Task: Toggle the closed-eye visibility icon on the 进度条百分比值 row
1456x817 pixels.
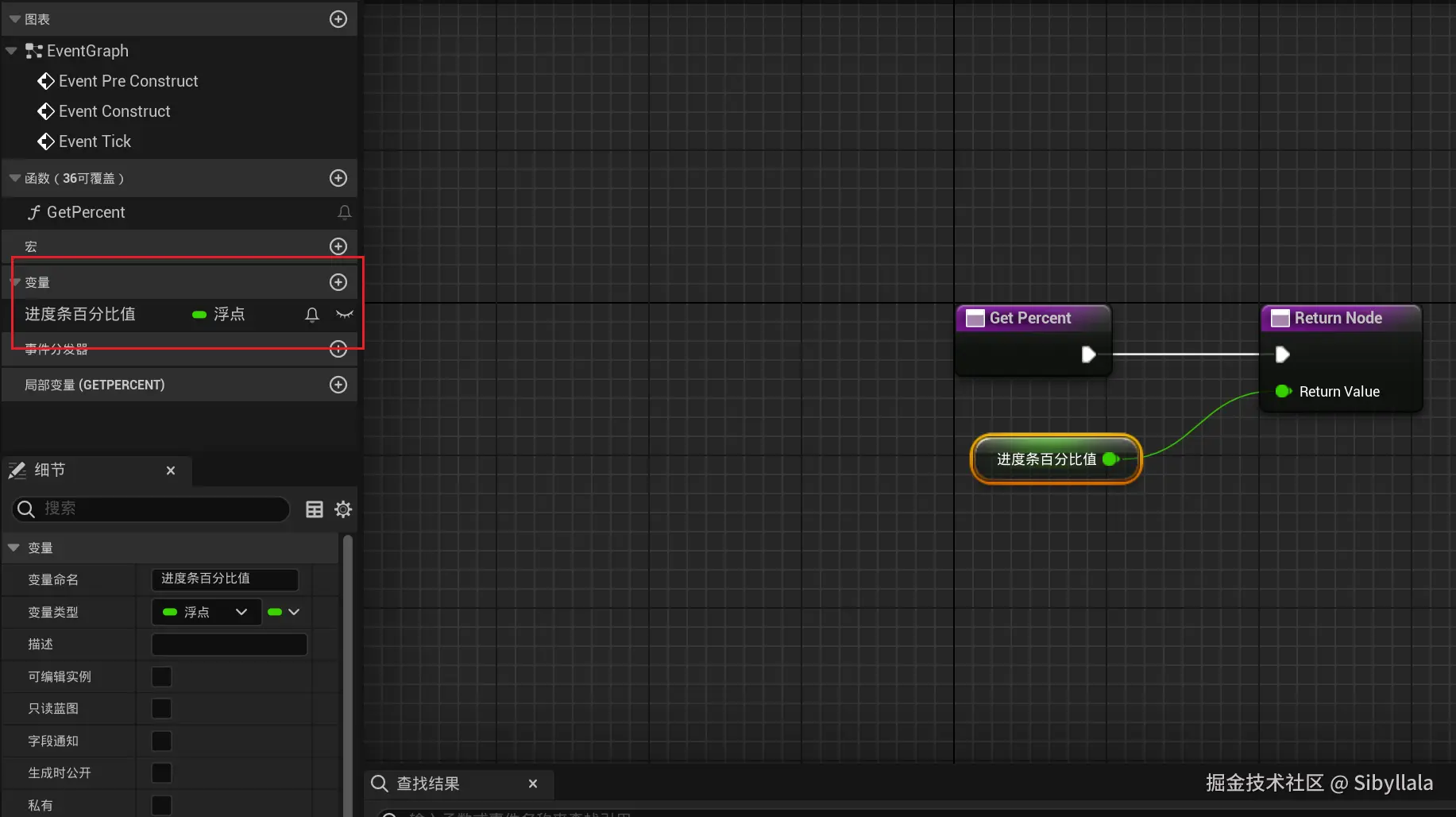Action: point(344,315)
